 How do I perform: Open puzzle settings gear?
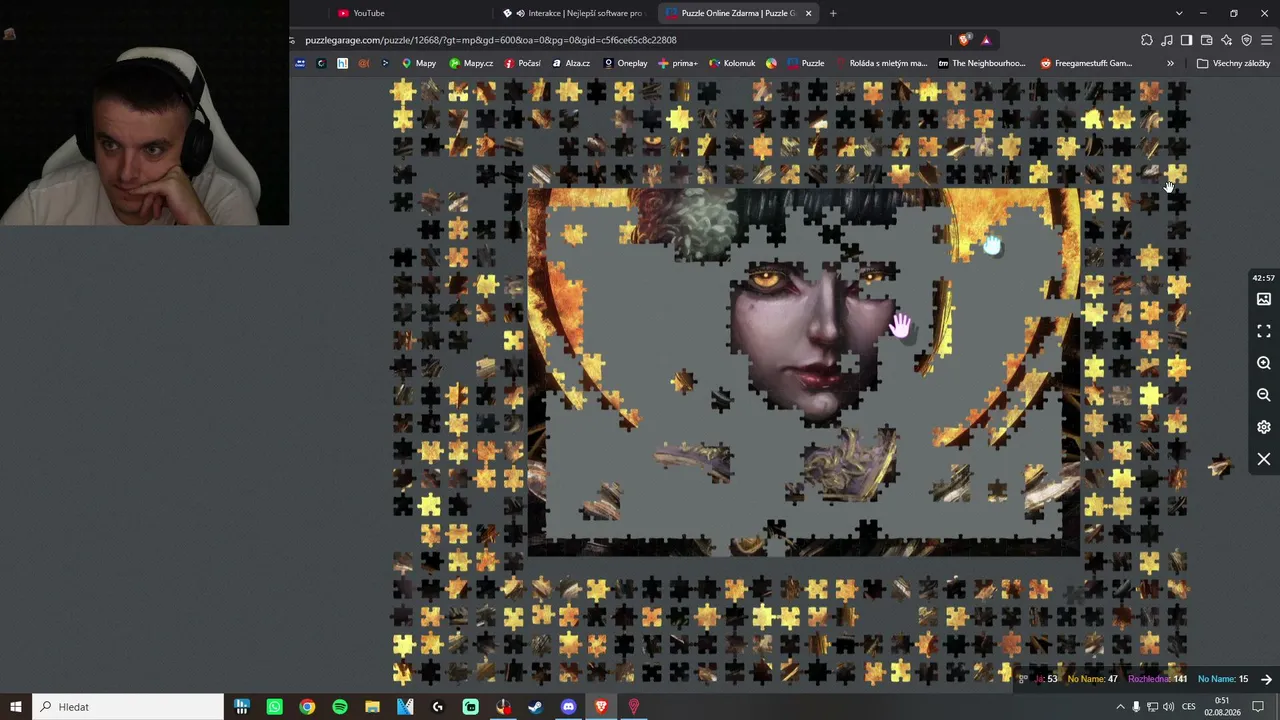[x=1264, y=427]
